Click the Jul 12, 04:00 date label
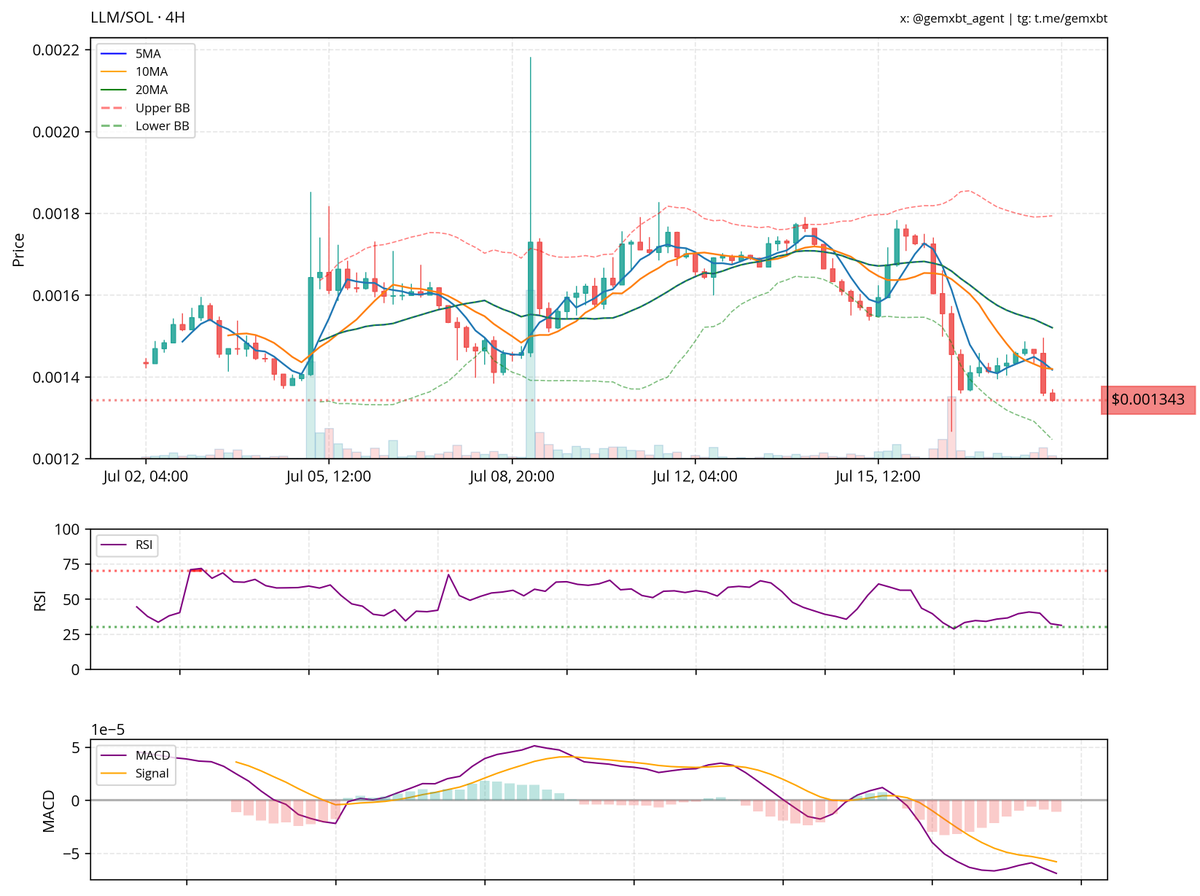Viewport: 1200px width, 896px height. (695, 477)
